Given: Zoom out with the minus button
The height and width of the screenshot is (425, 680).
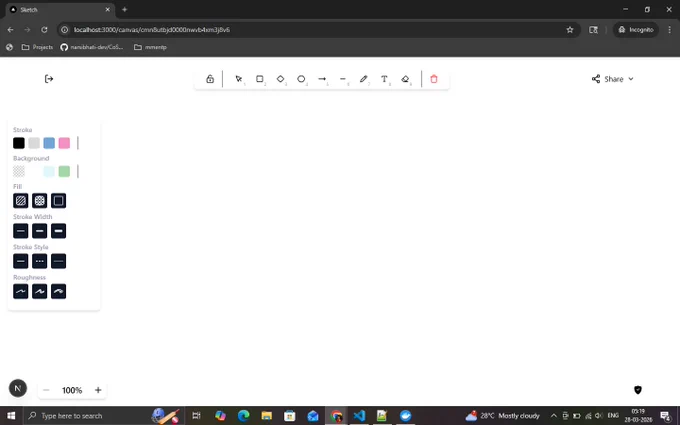Looking at the screenshot, I should (x=46, y=390).
